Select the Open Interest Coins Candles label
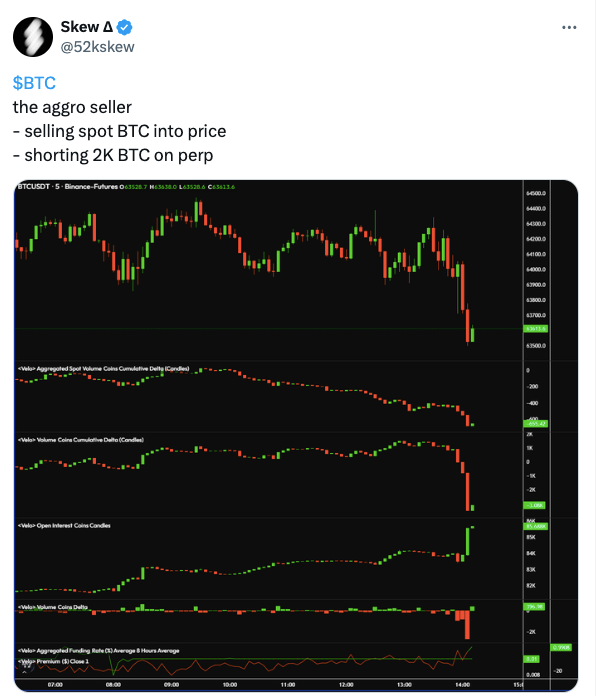 64,526
